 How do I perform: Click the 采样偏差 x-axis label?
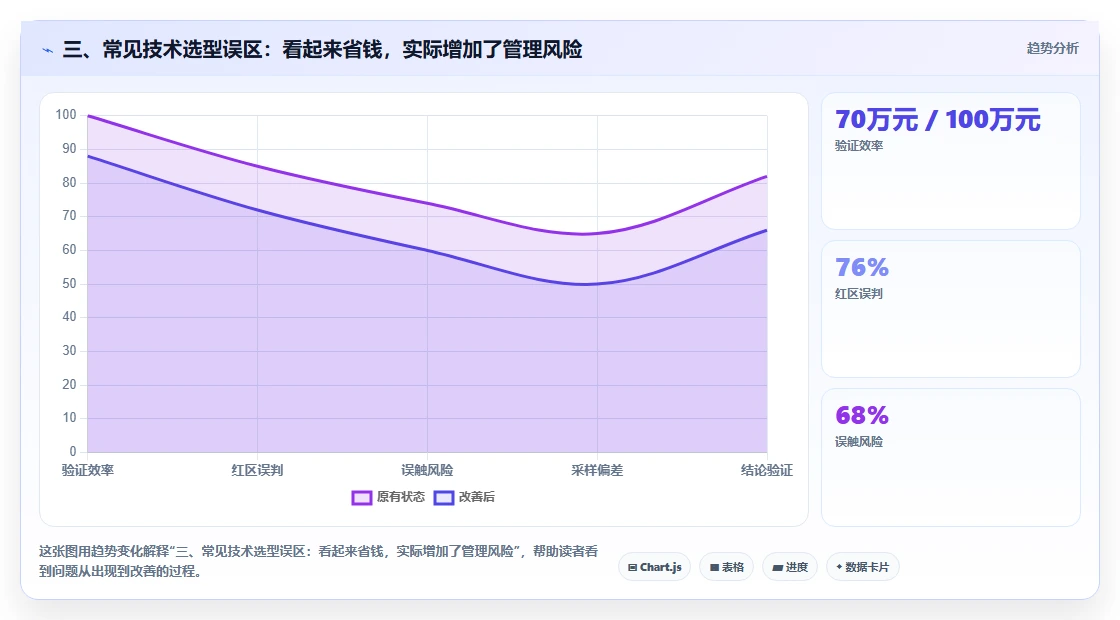tap(597, 470)
